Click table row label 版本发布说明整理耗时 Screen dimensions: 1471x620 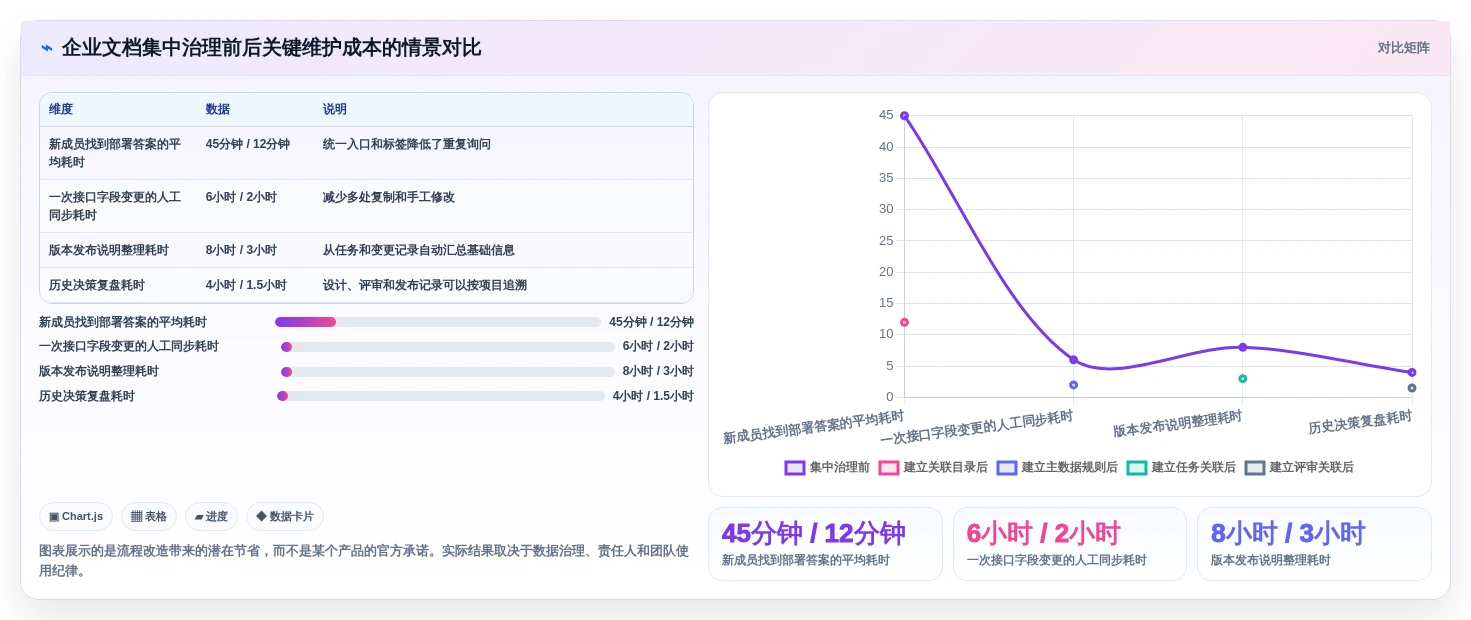pyautogui.click(x=109, y=250)
